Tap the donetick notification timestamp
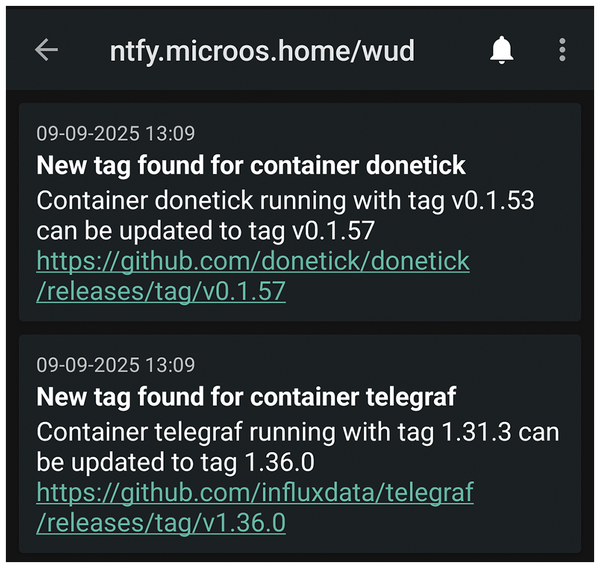Screen dimensions: 600x568 (x=115, y=133)
